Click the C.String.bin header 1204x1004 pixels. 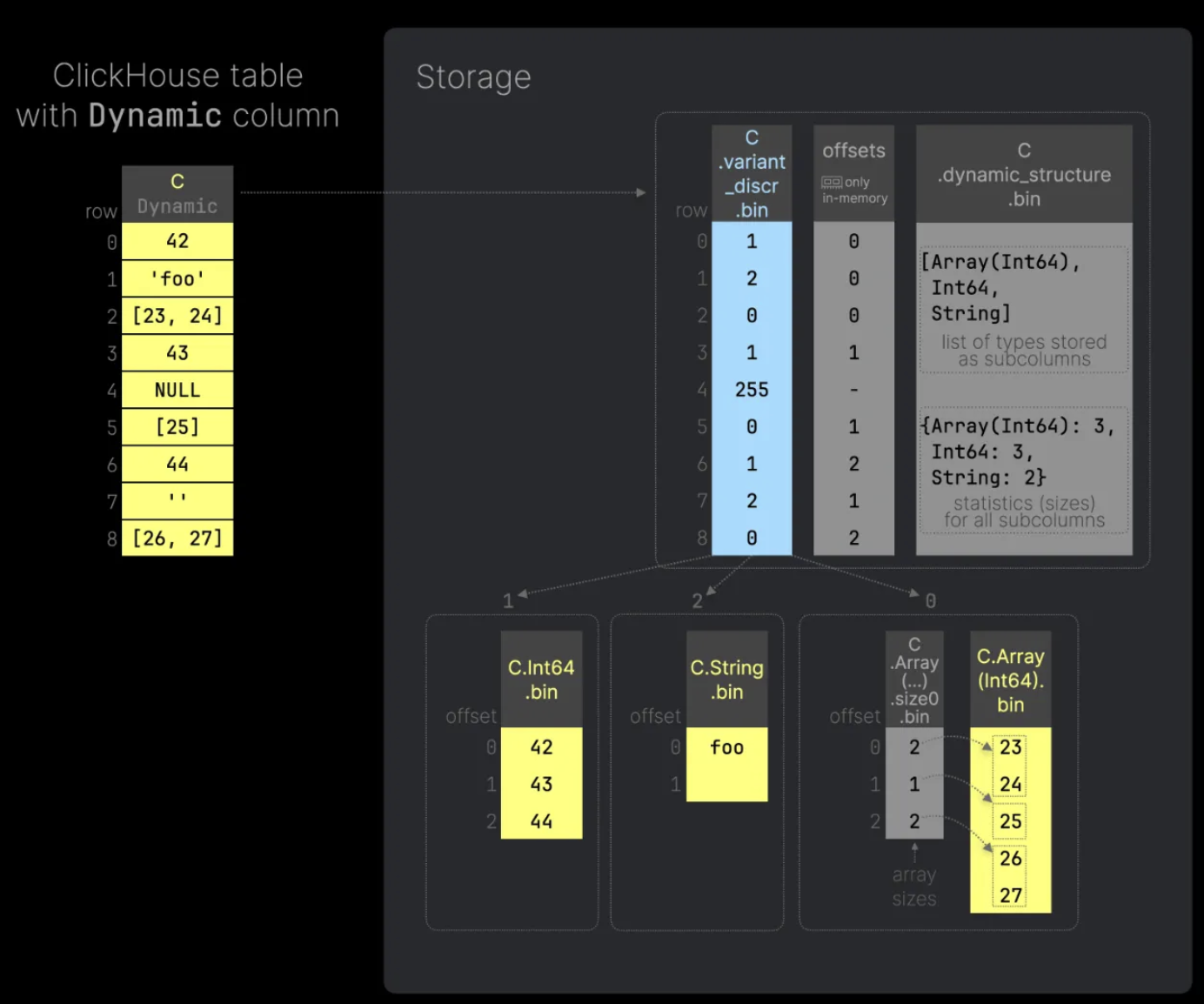click(726, 679)
